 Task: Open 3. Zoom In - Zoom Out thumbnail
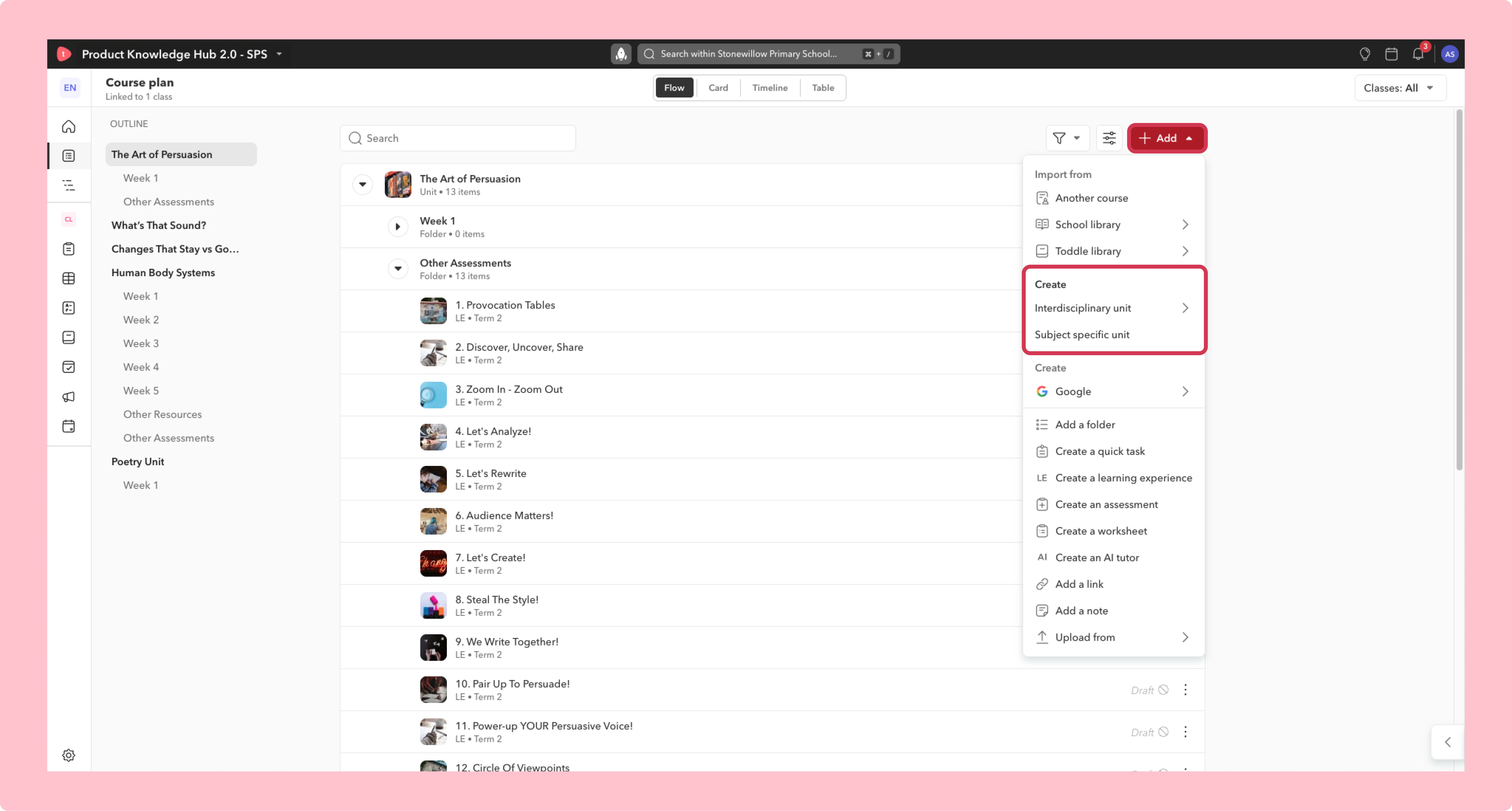tap(433, 395)
